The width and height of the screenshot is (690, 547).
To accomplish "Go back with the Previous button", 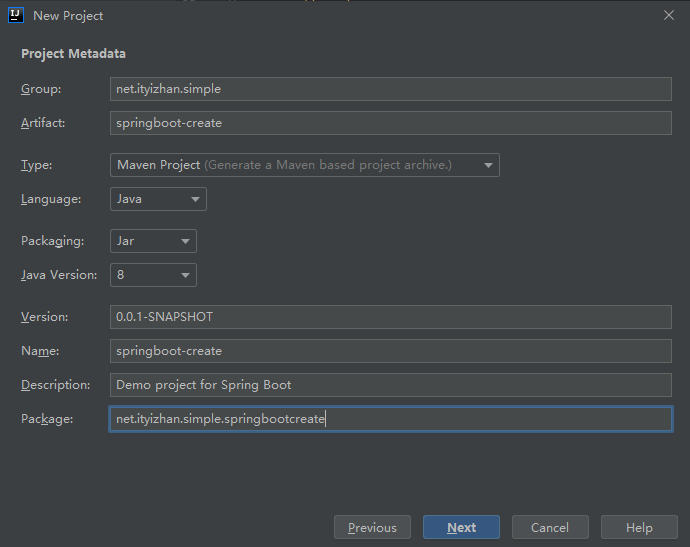I will [x=372, y=527].
